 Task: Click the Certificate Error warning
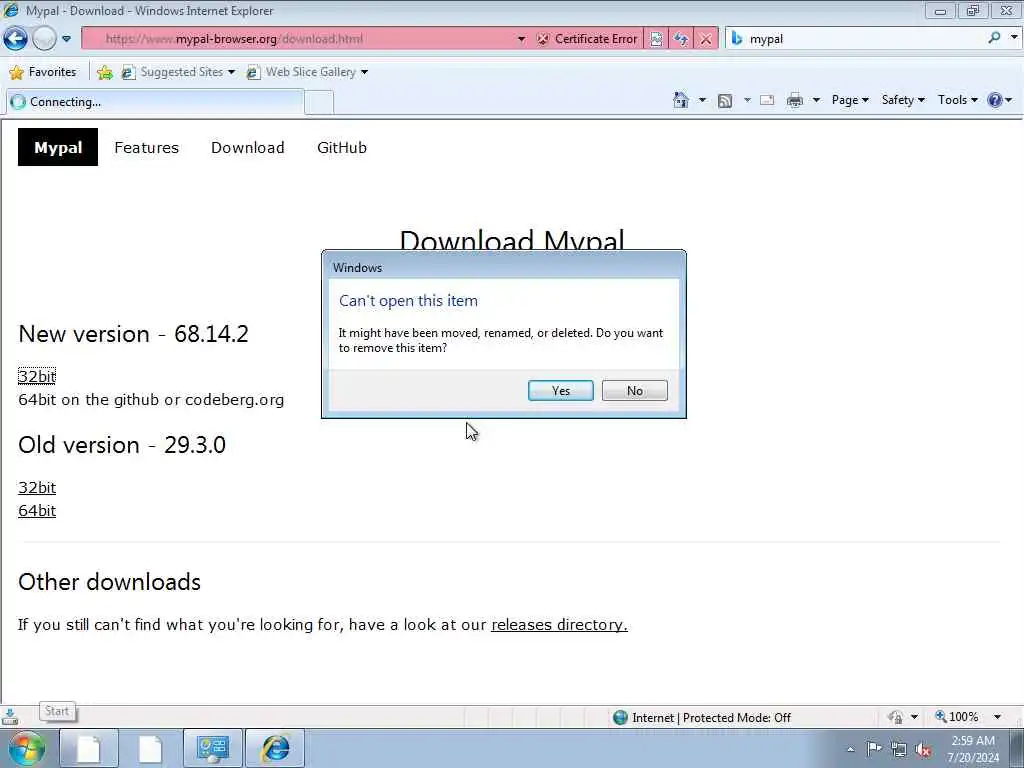tap(586, 39)
